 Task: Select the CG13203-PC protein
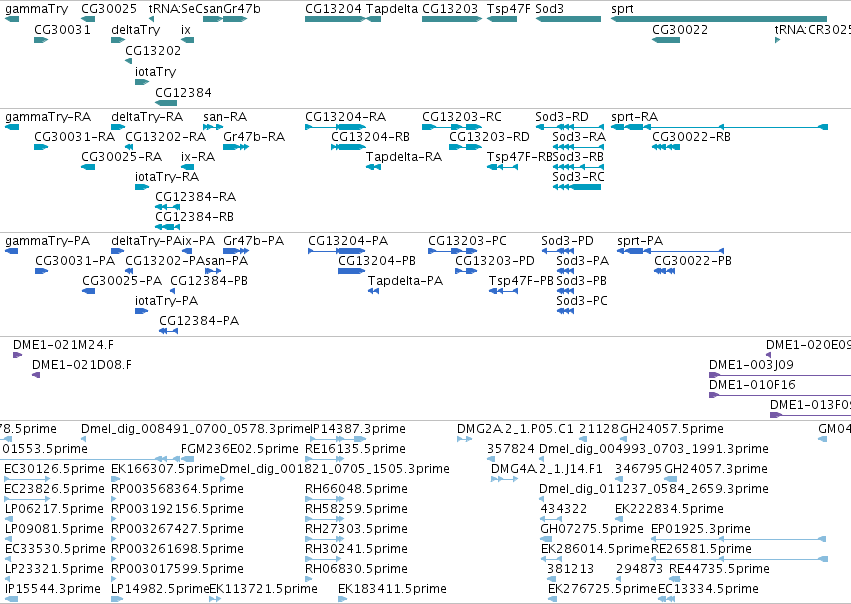(x=453, y=251)
